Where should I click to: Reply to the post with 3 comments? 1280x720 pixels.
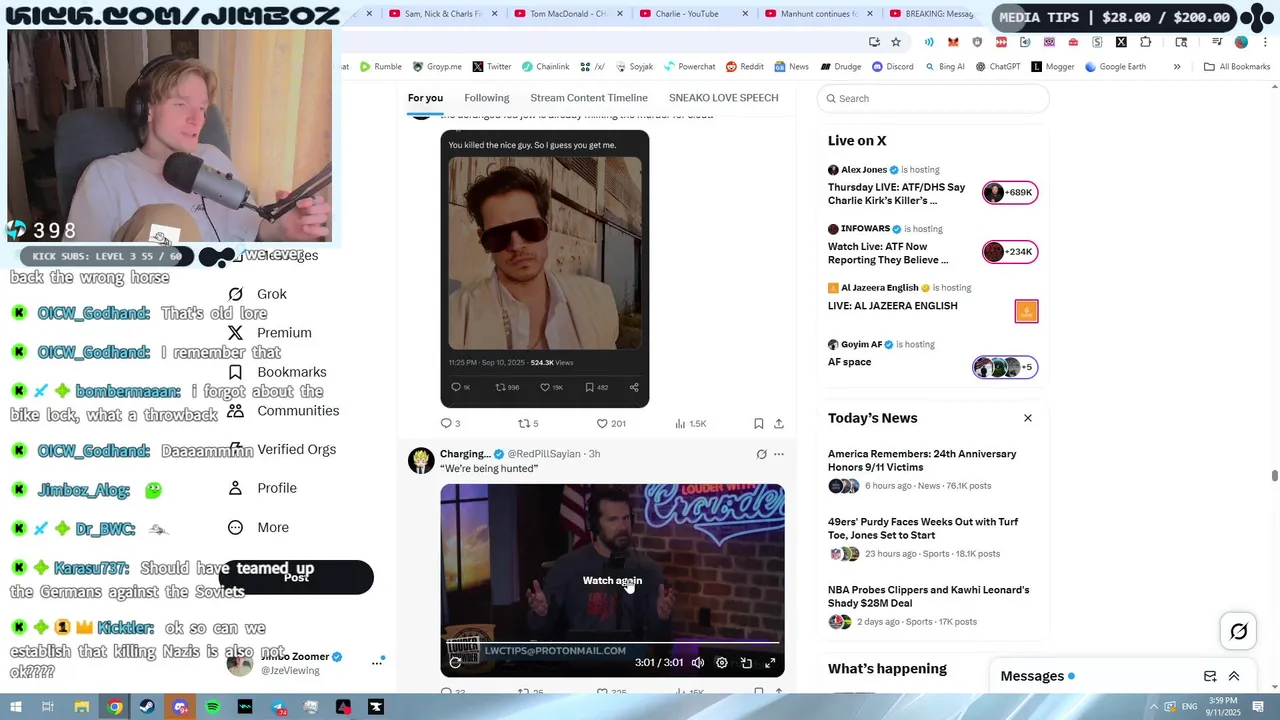450,423
